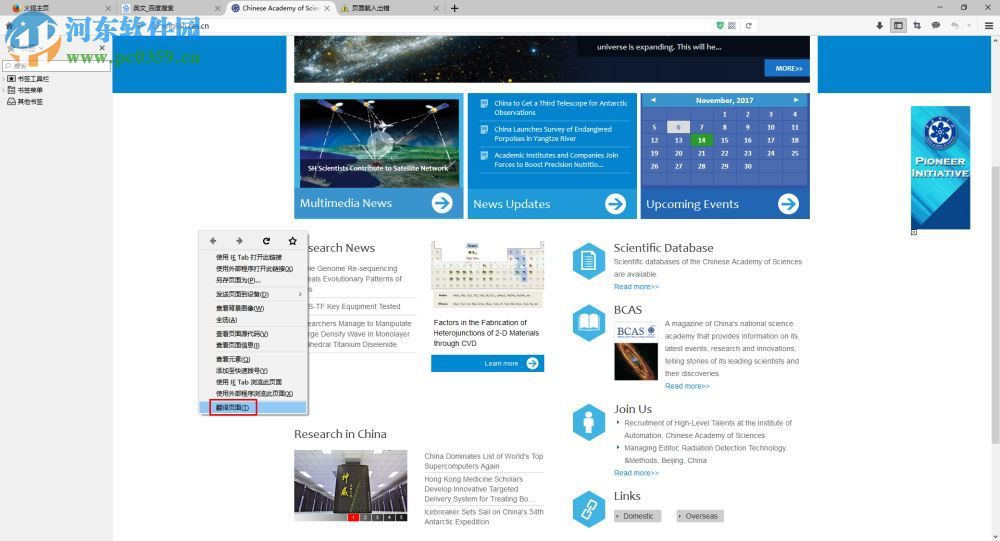Viewport: 1000px width, 541px height.
Task: Choose 查看页面源代码 in the context menu
Action: pos(241,334)
